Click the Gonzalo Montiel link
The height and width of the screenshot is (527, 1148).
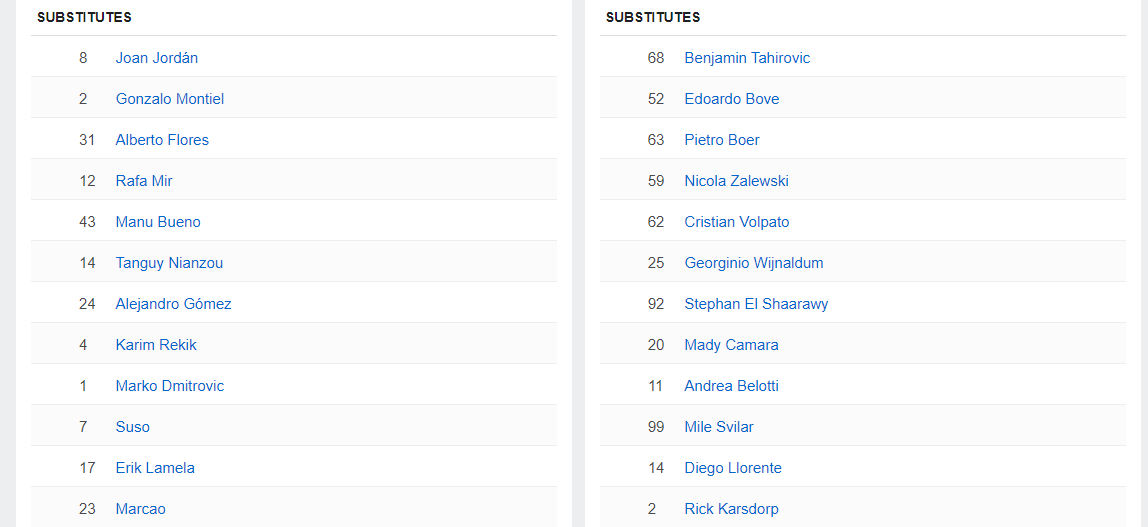pos(169,99)
